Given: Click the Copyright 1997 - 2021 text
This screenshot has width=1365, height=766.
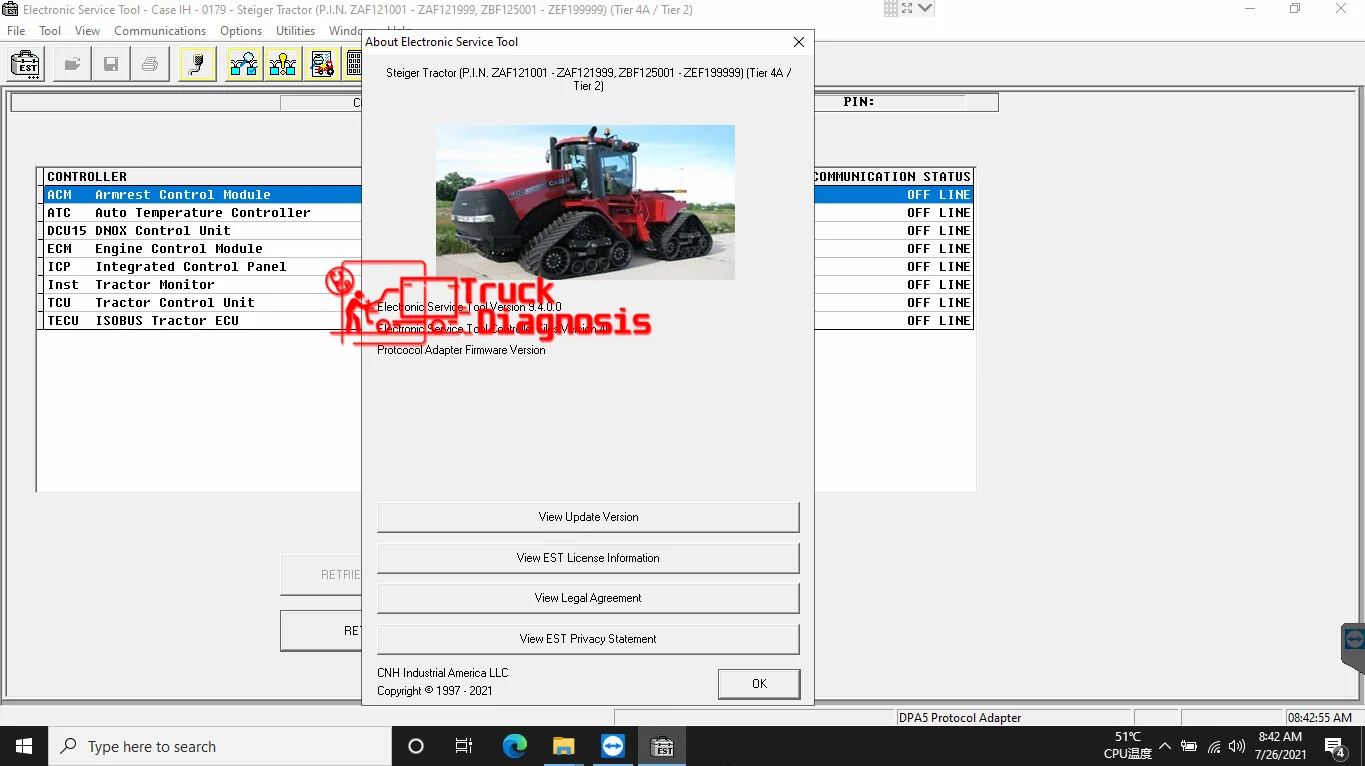Looking at the screenshot, I should click(x=435, y=691).
